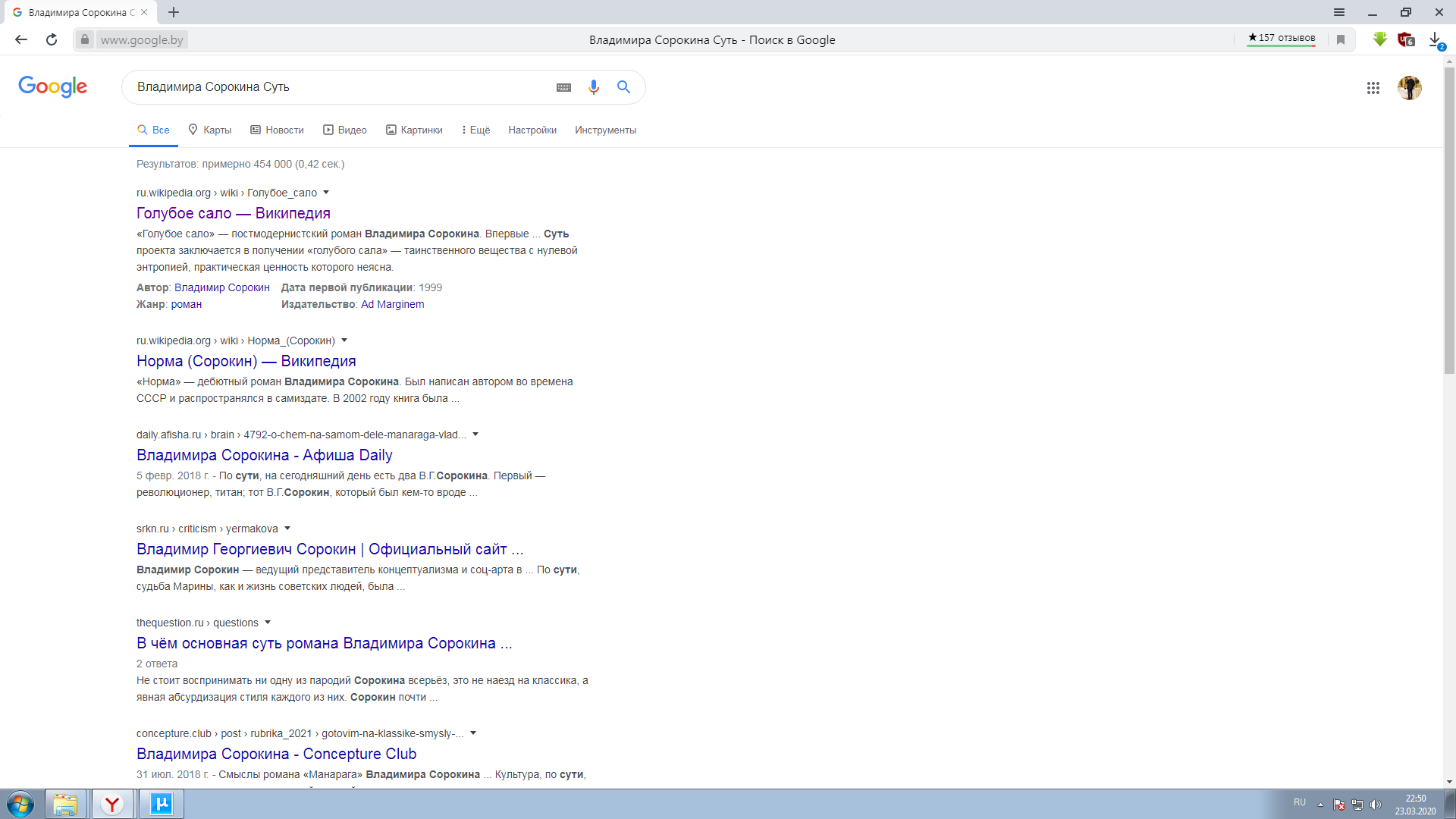Switch to Новости tab

coord(278,130)
